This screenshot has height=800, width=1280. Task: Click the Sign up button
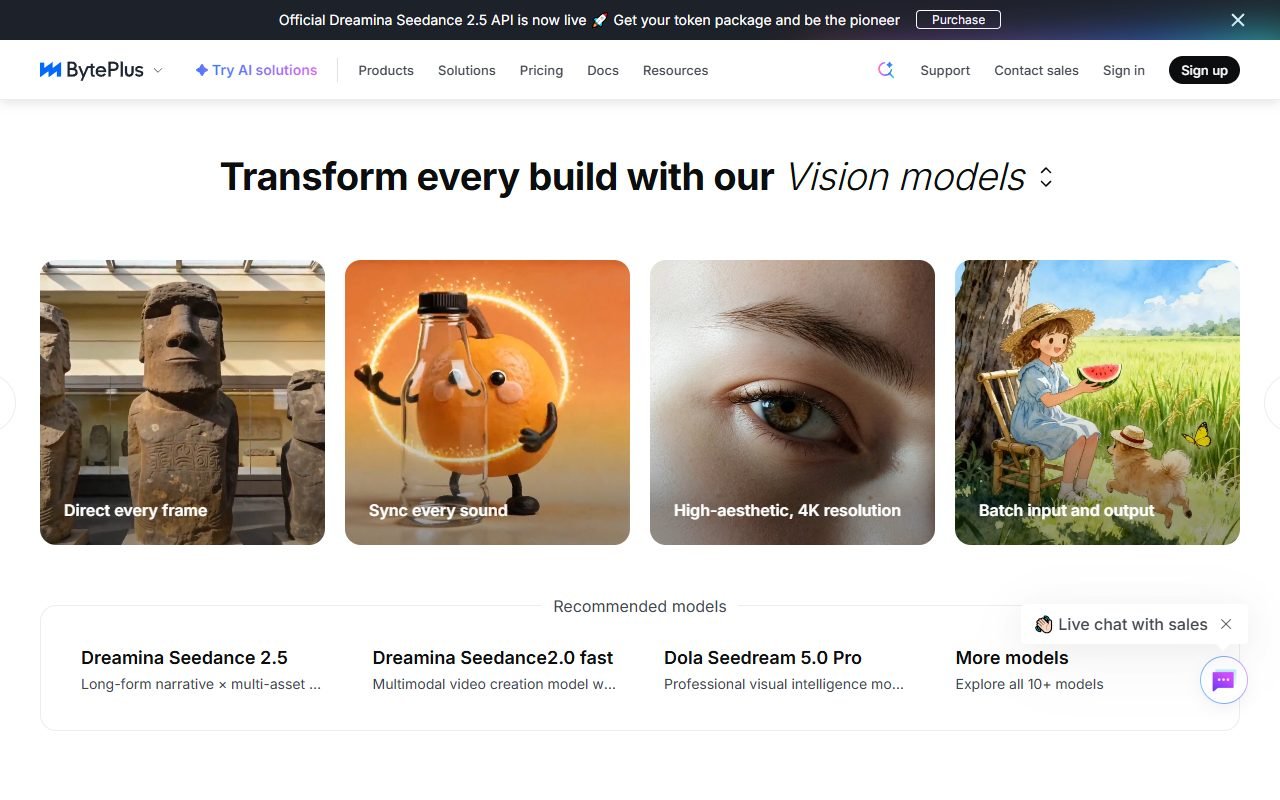tap(1204, 70)
